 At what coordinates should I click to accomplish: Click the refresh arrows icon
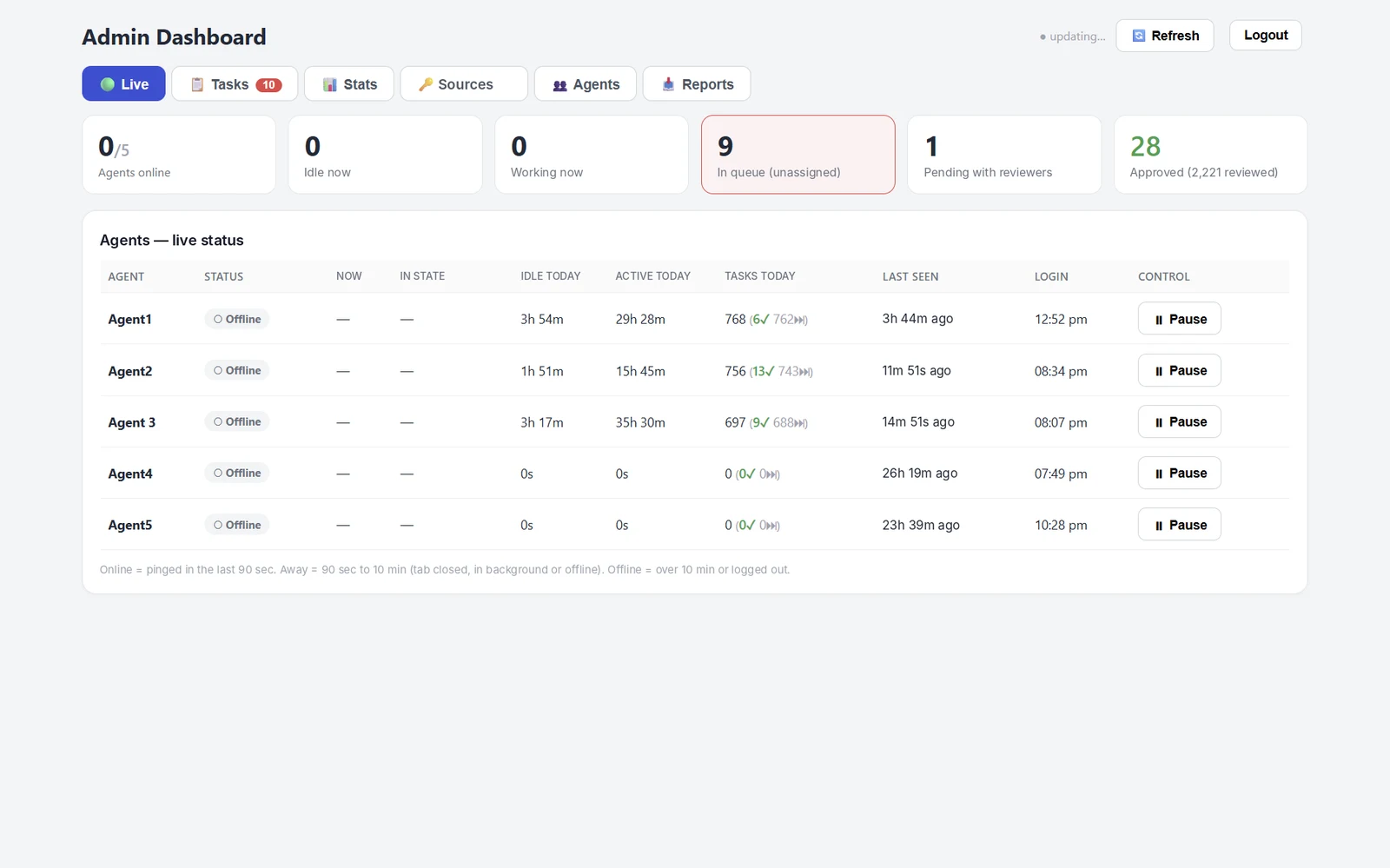coord(1139,36)
